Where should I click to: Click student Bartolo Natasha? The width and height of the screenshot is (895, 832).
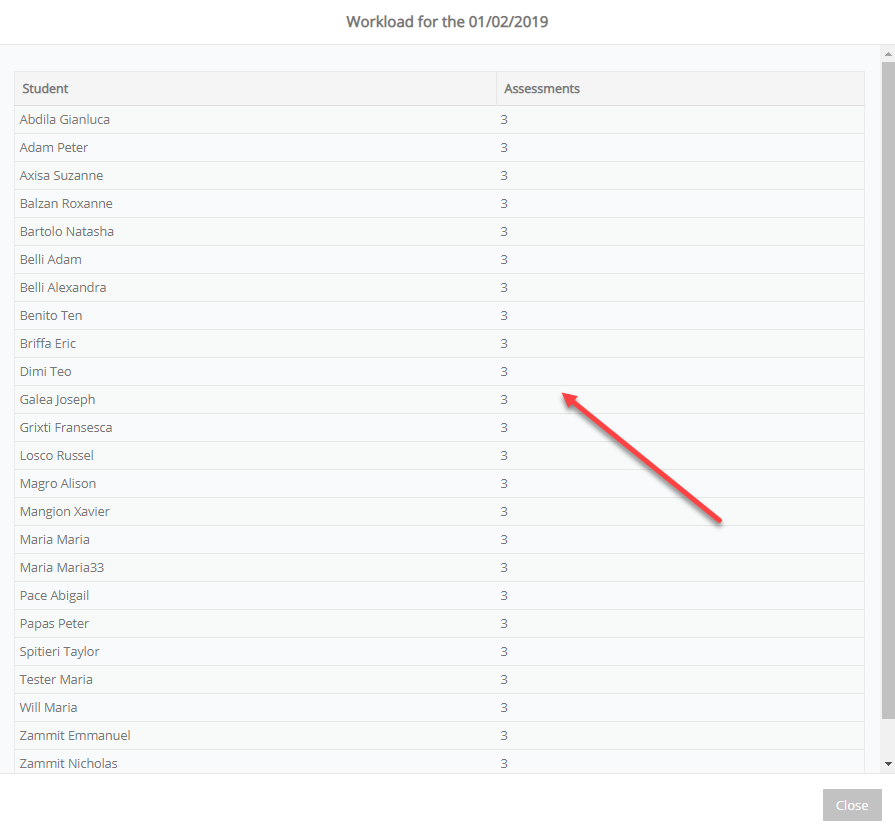(x=66, y=231)
